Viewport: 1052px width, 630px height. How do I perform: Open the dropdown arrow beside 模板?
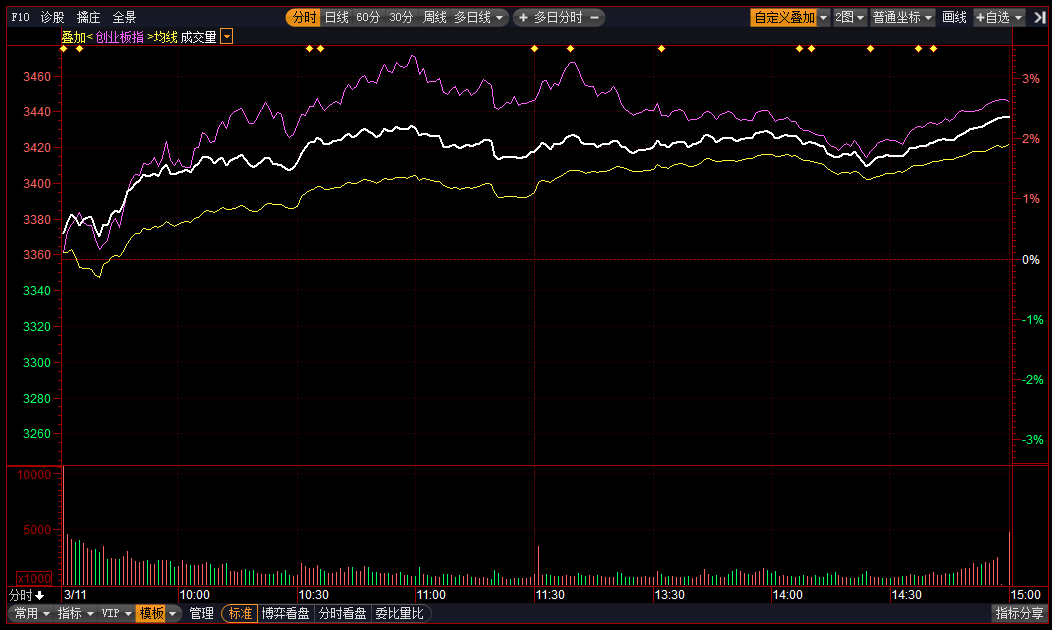[x=172, y=613]
